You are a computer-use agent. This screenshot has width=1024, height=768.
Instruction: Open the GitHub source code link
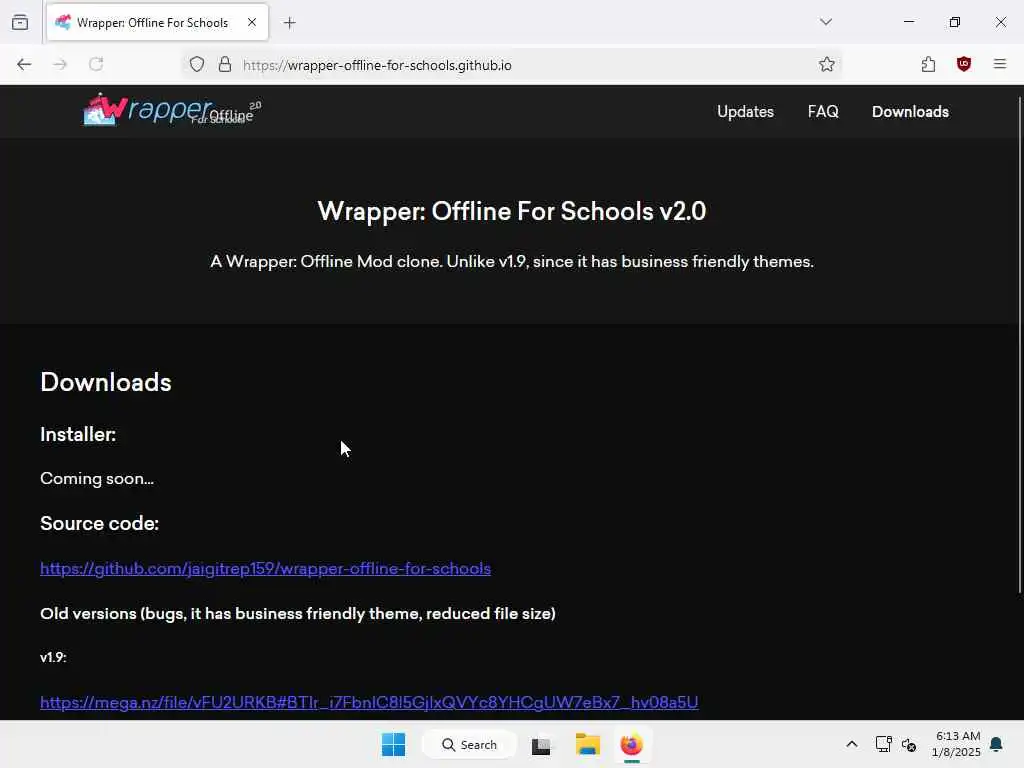tap(265, 568)
